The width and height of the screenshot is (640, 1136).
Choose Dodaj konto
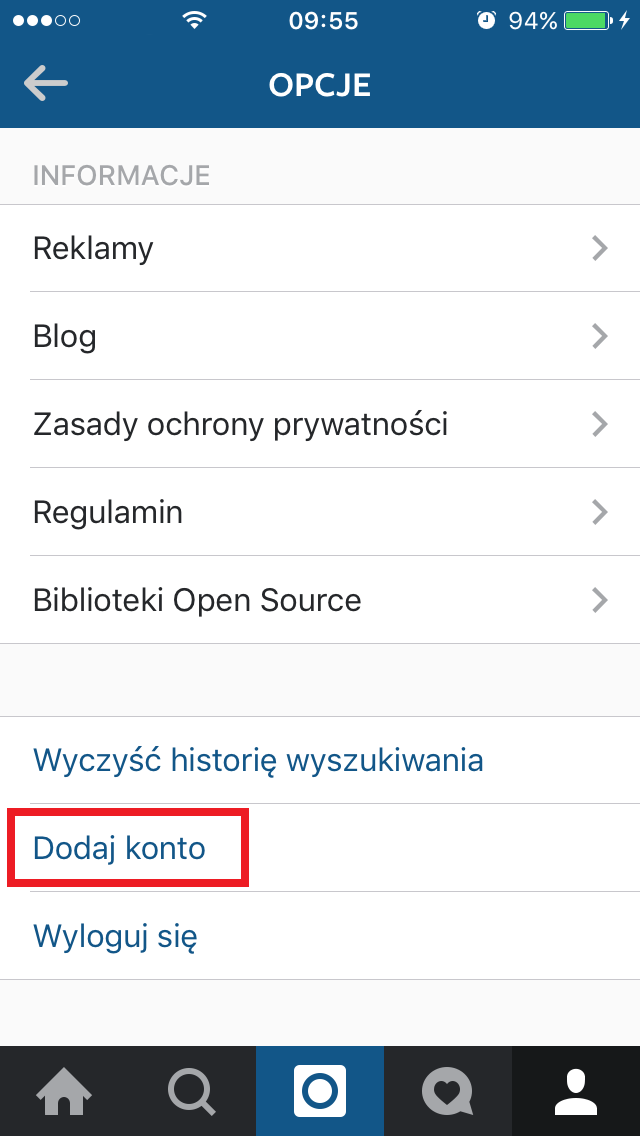(x=120, y=848)
